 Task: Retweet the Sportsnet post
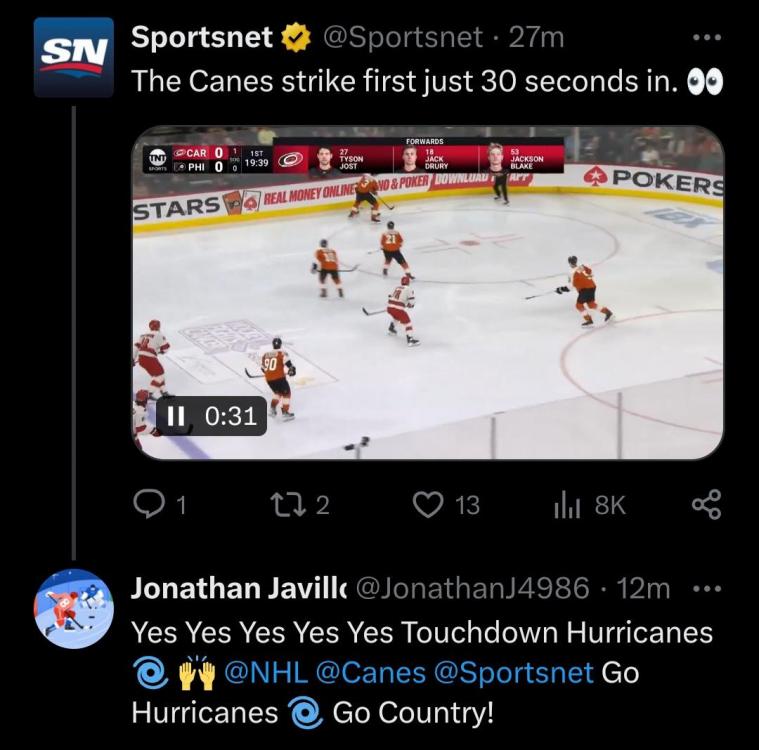point(286,506)
